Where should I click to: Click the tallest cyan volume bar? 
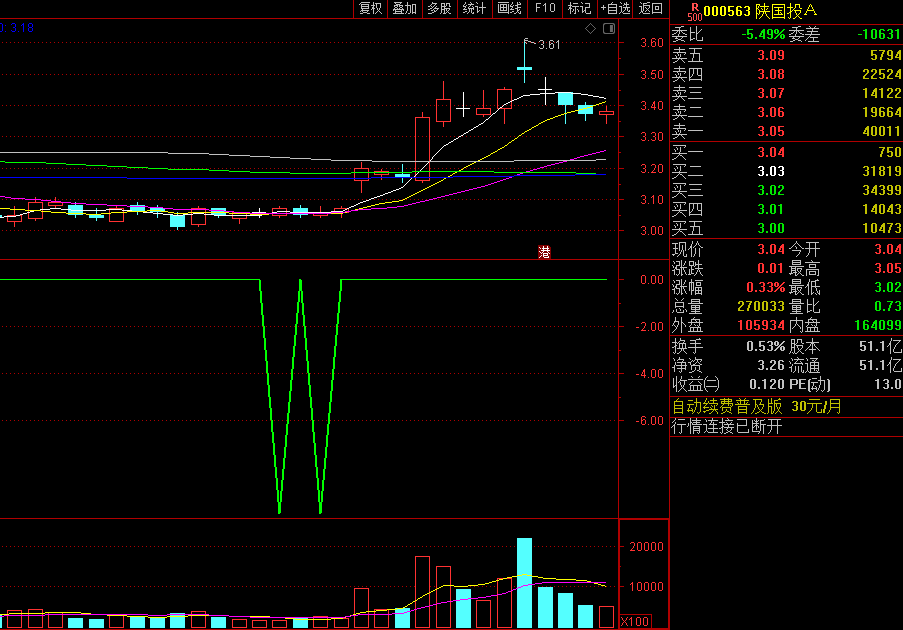click(x=524, y=583)
